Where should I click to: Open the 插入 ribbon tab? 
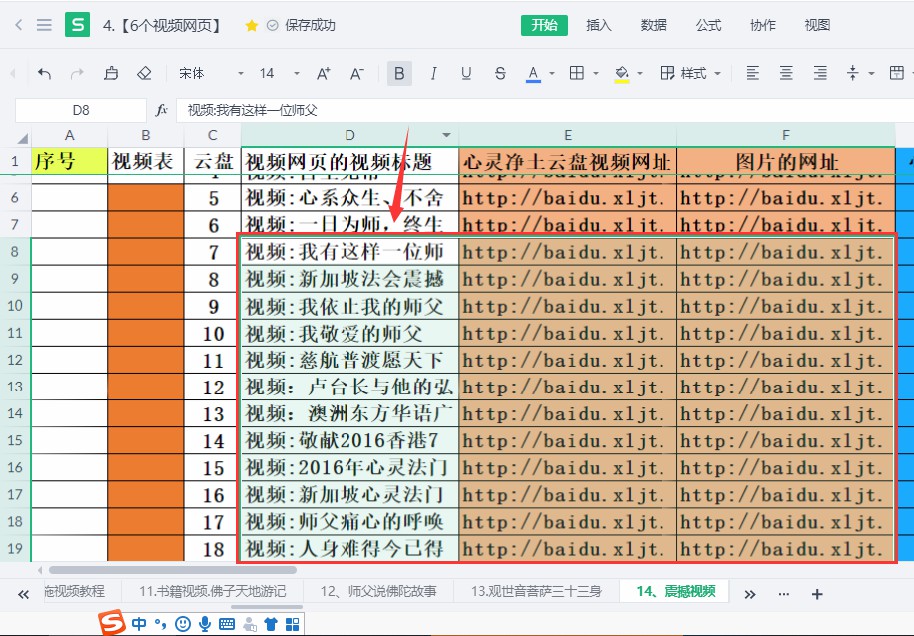(x=599, y=25)
